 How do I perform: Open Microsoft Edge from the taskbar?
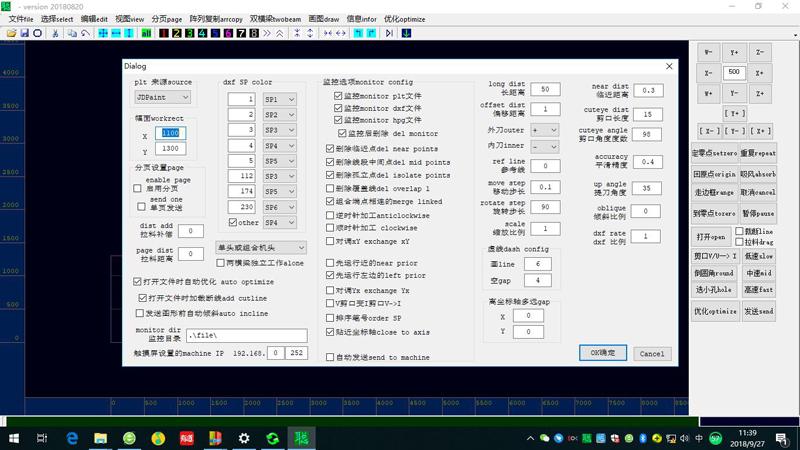[x=72, y=438]
